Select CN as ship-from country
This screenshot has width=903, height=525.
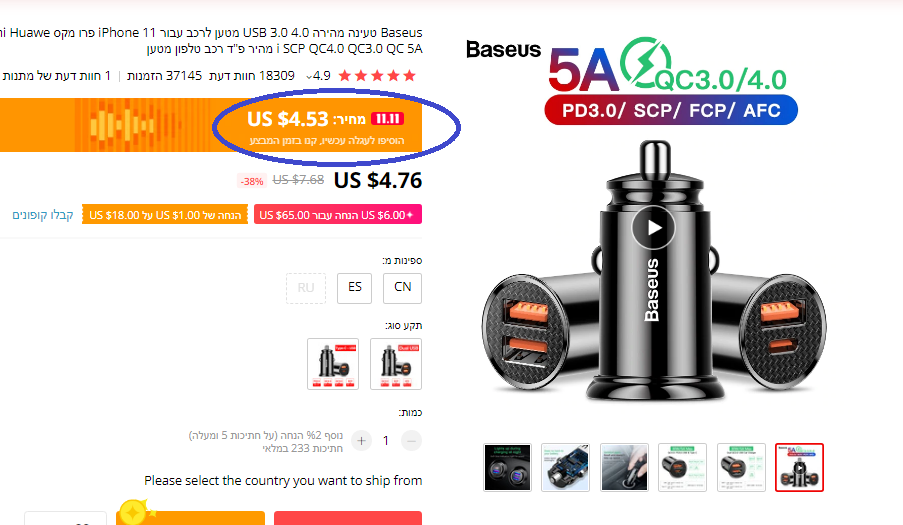pyautogui.click(x=403, y=288)
